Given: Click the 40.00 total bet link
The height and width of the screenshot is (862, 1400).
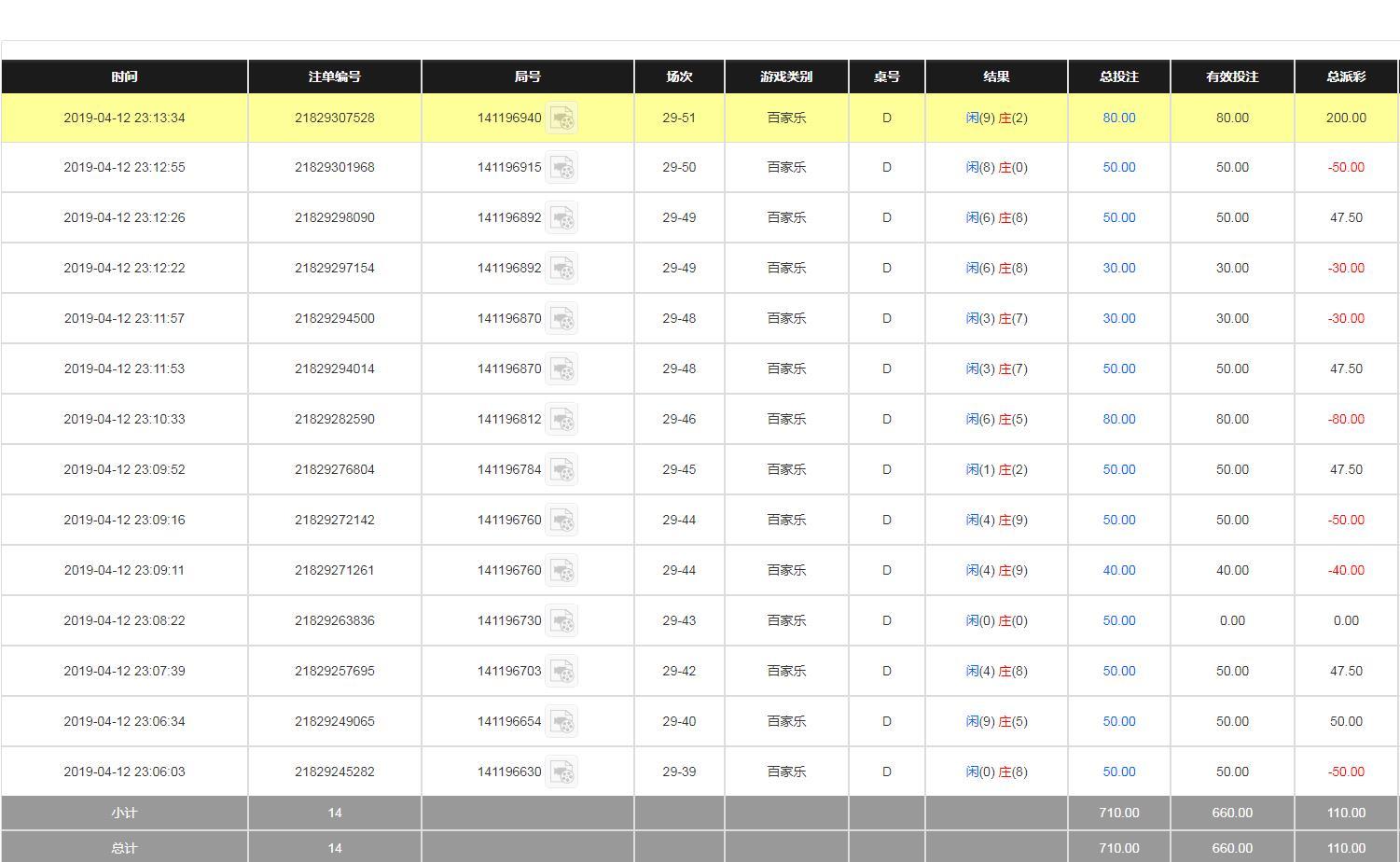Looking at the screenshot, I should point(1118,570).
